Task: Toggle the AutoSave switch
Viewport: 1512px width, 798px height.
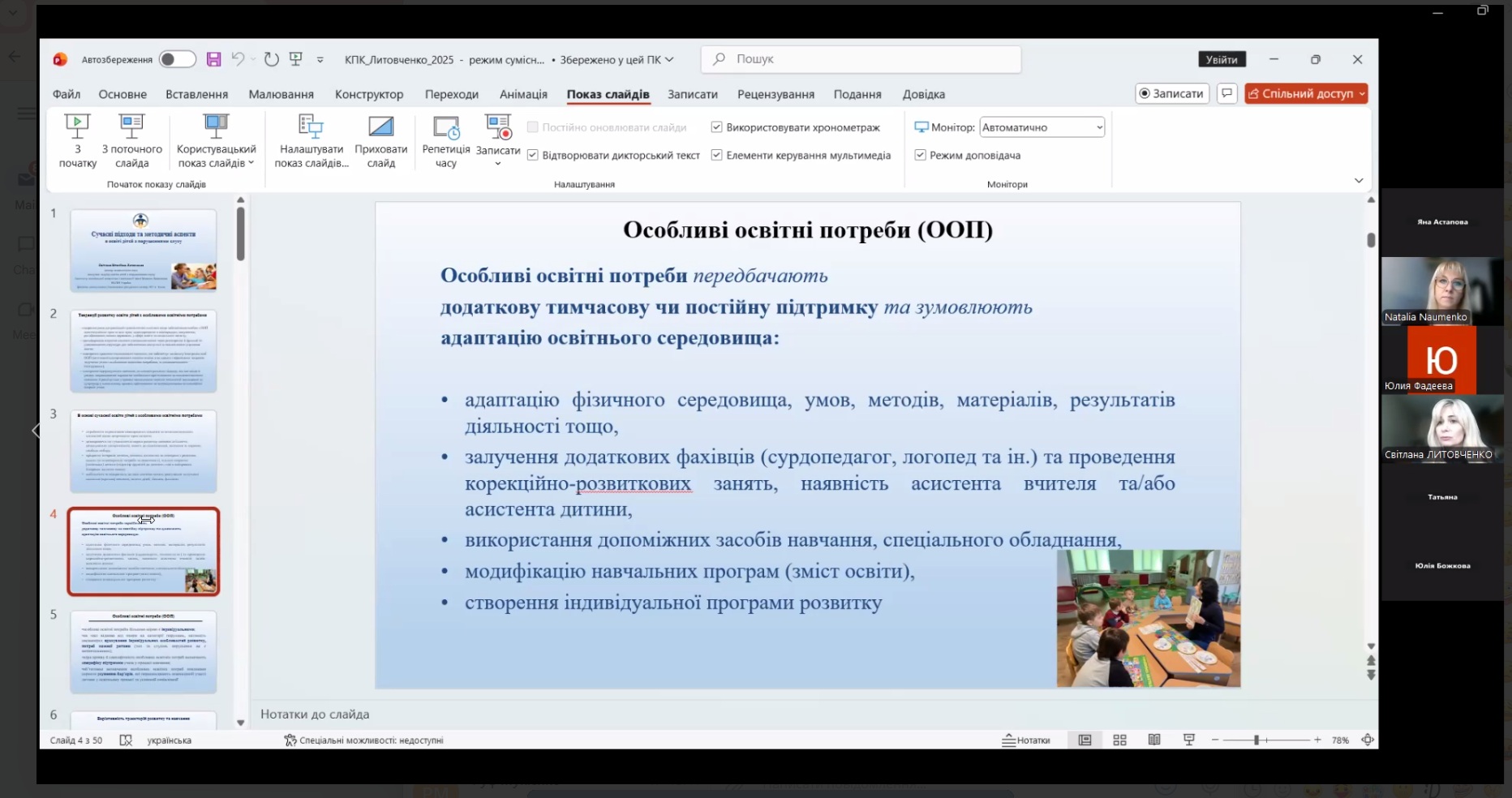Action: click(177, 59)
